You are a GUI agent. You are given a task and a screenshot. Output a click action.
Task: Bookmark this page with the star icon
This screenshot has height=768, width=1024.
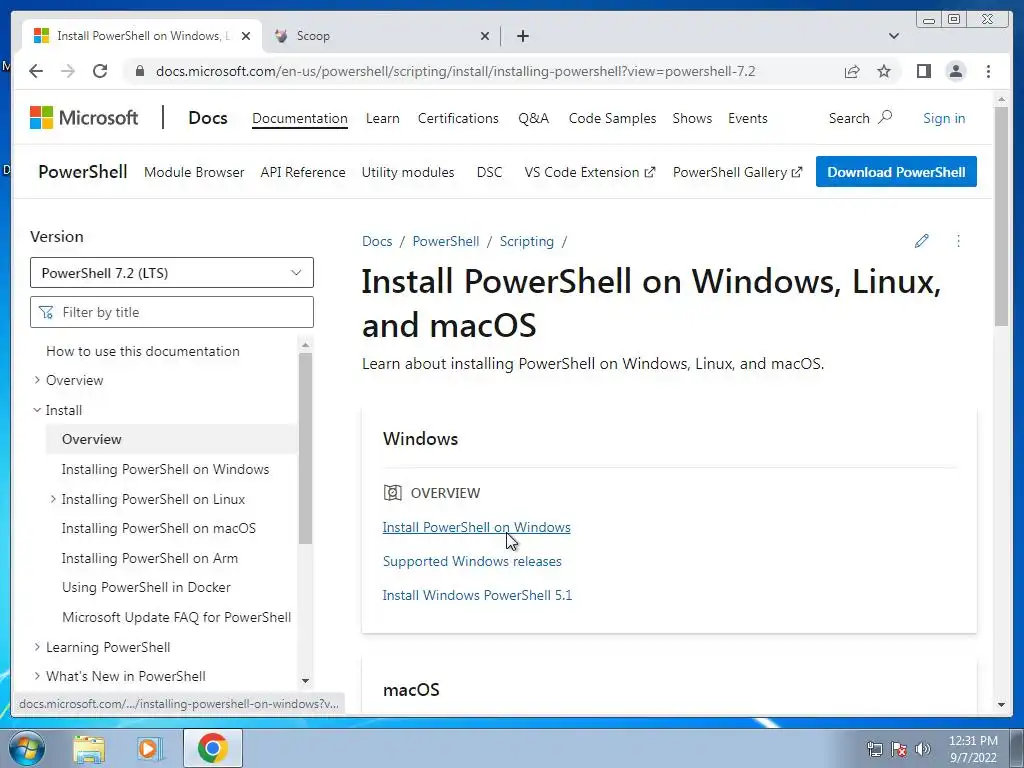884,71
